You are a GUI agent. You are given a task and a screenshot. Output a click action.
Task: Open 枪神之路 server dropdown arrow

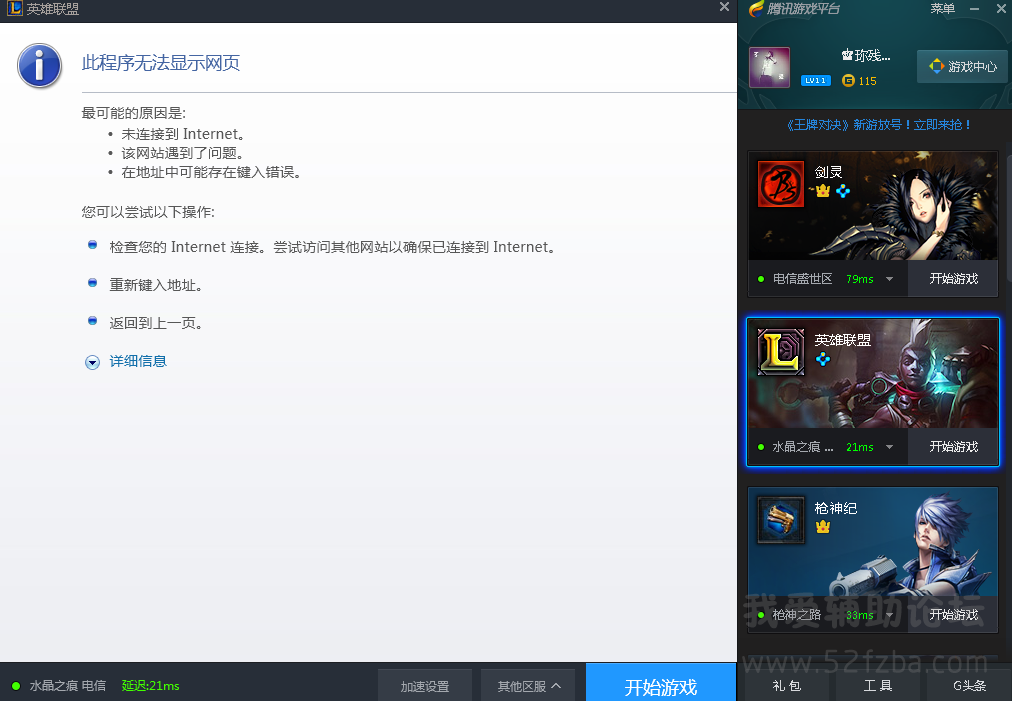(889, 615)
